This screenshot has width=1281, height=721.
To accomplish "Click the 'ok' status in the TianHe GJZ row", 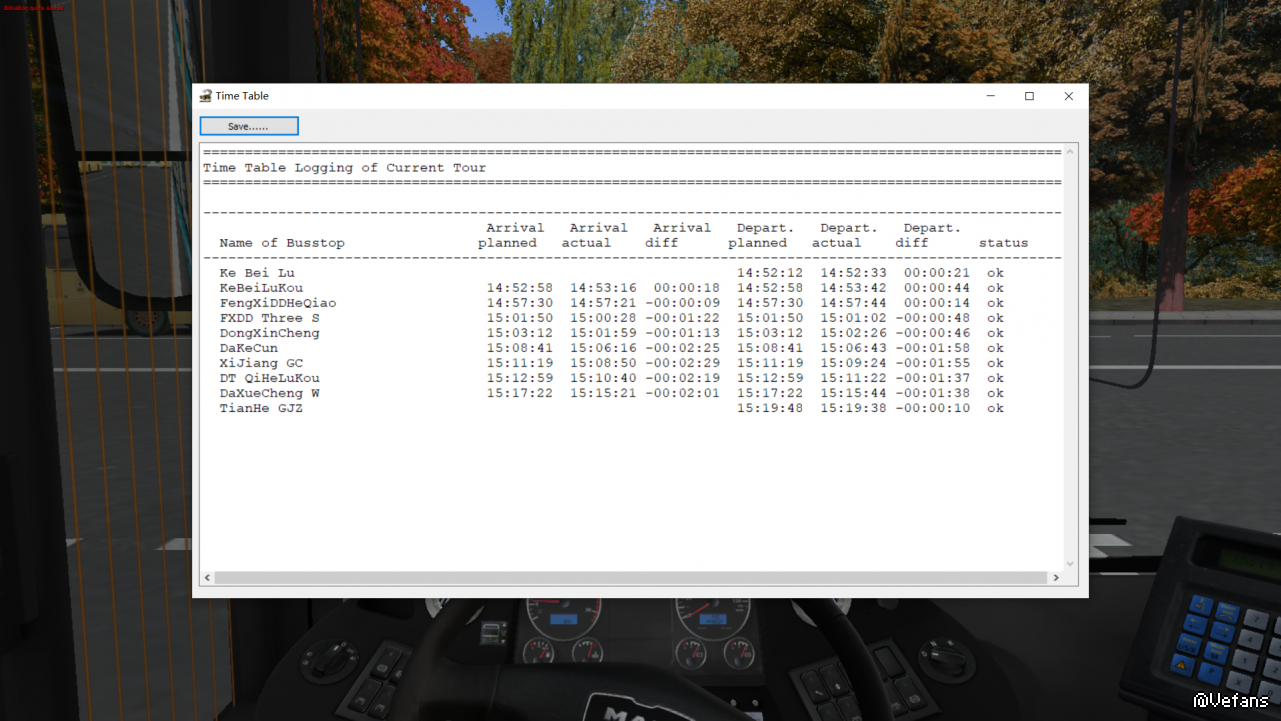I will (995, 408).
